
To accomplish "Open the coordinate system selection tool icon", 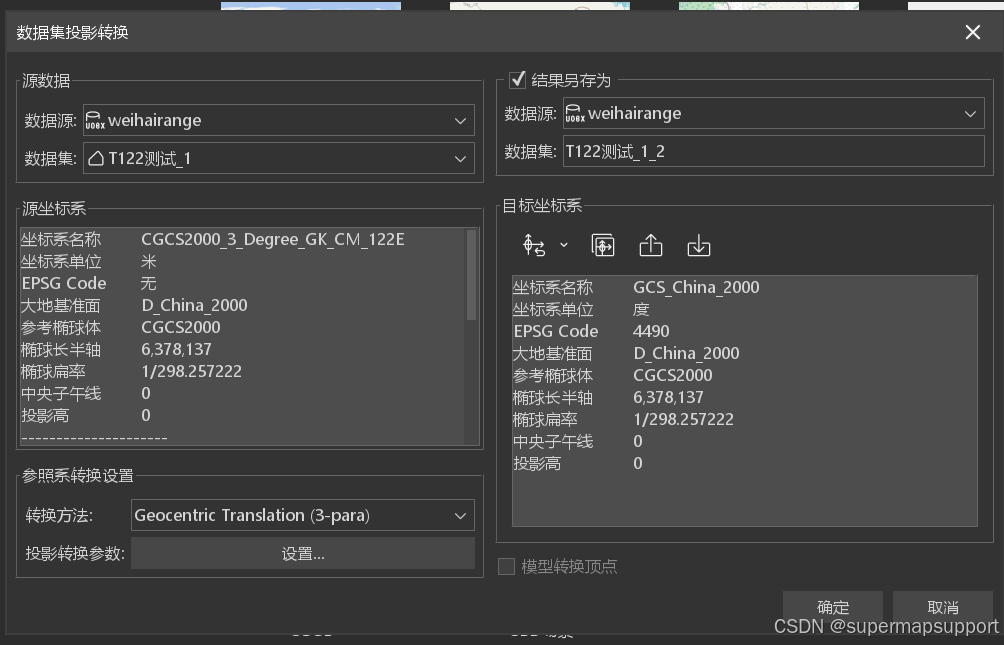I will (533, 244).
